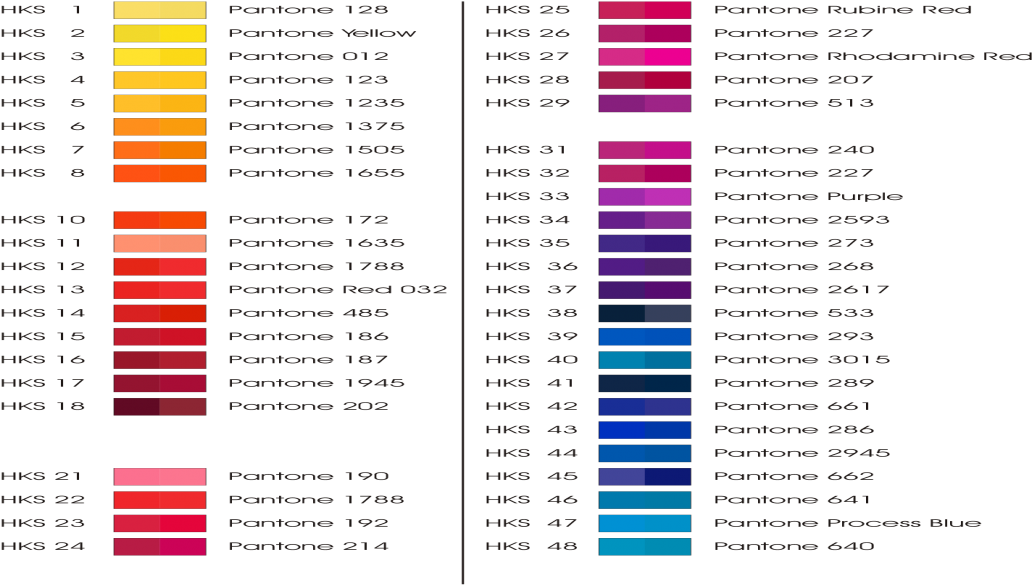The image size is (1032, 585).
Task: Select the red swatch beside Pantone Red 032
Action: (160, 290)
